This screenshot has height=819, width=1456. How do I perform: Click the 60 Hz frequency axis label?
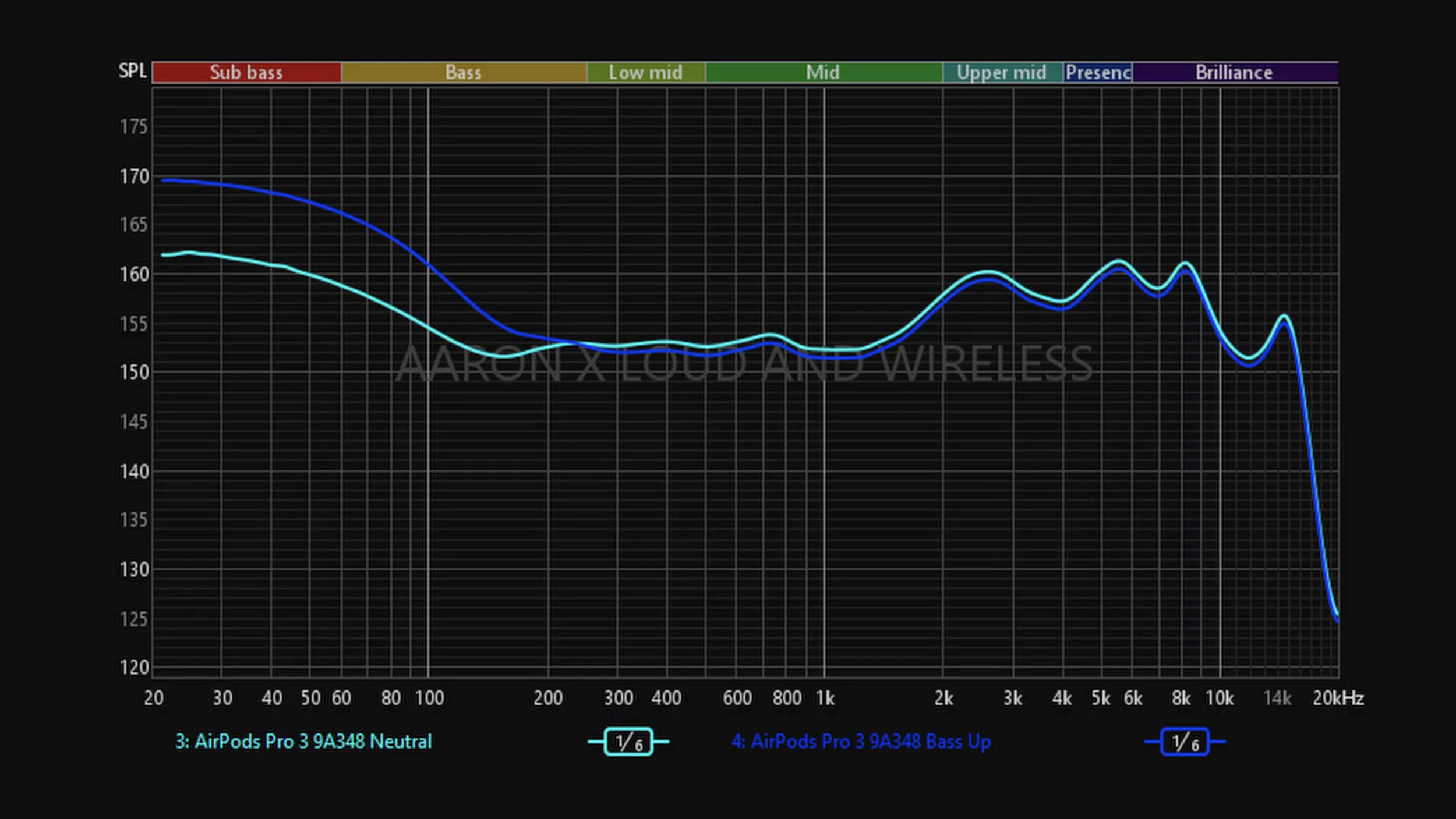pos(341,698)
